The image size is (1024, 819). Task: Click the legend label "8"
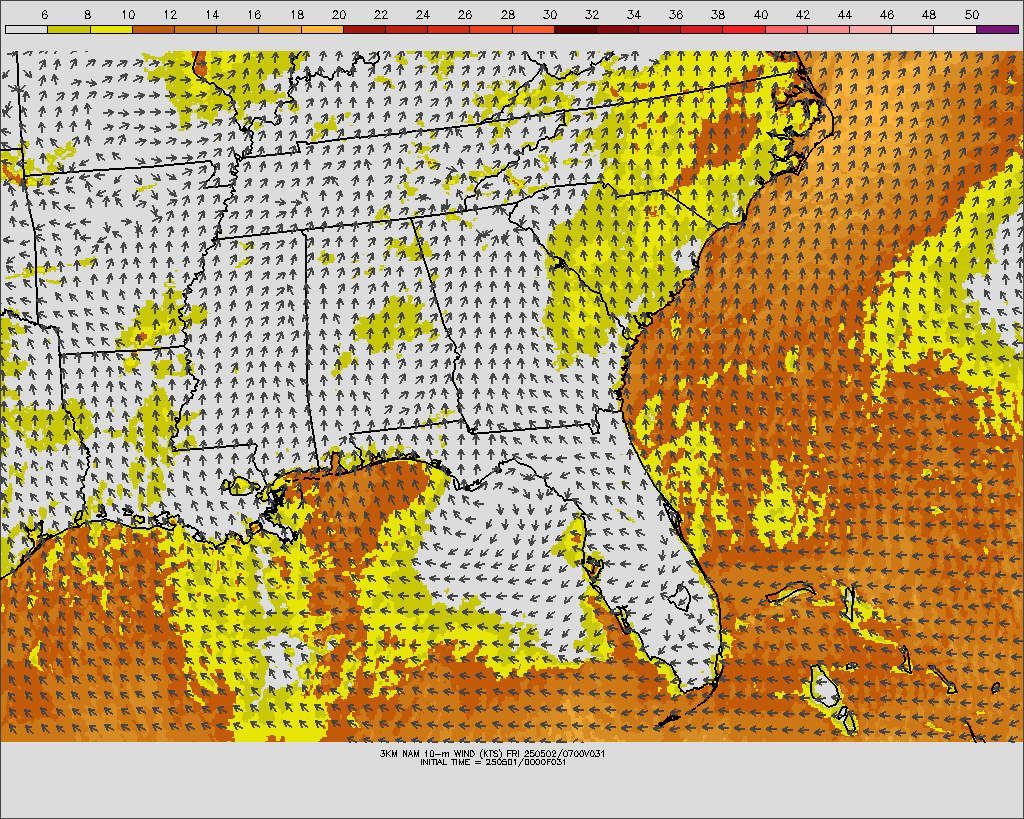(87, 14)
